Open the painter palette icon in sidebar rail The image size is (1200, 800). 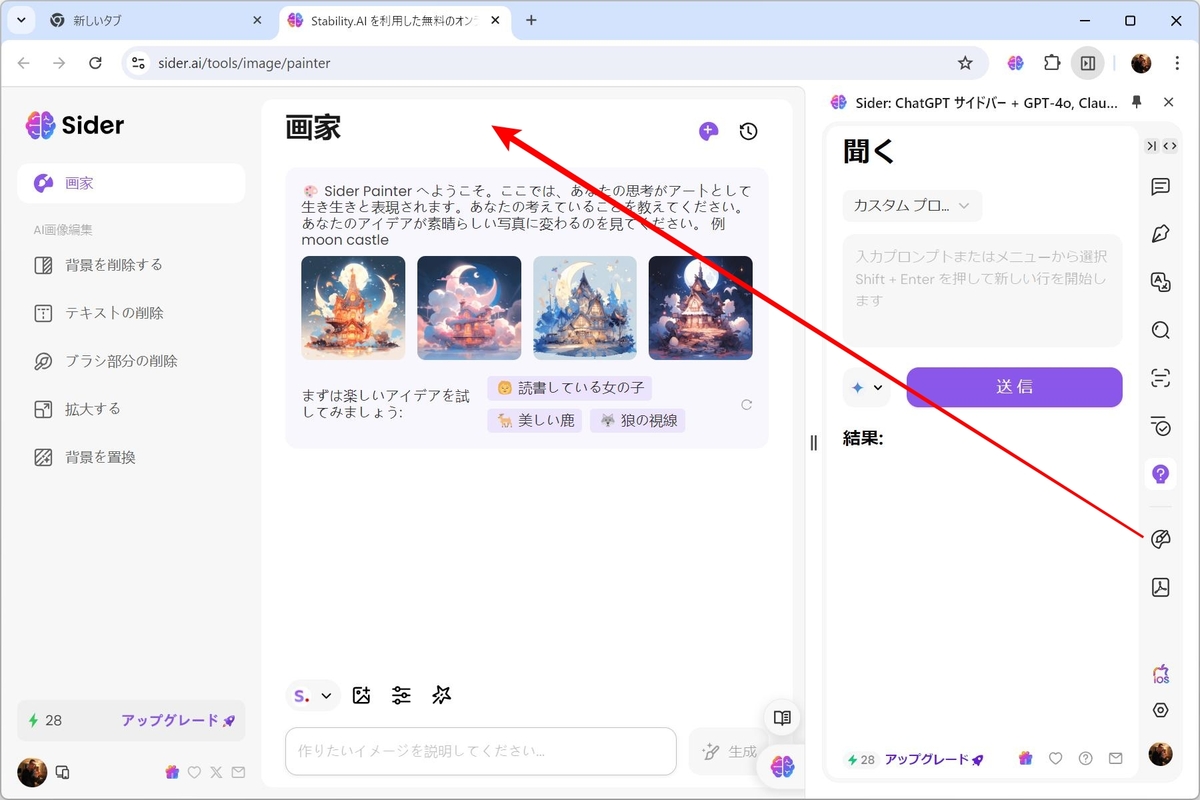coord(1160,540)
